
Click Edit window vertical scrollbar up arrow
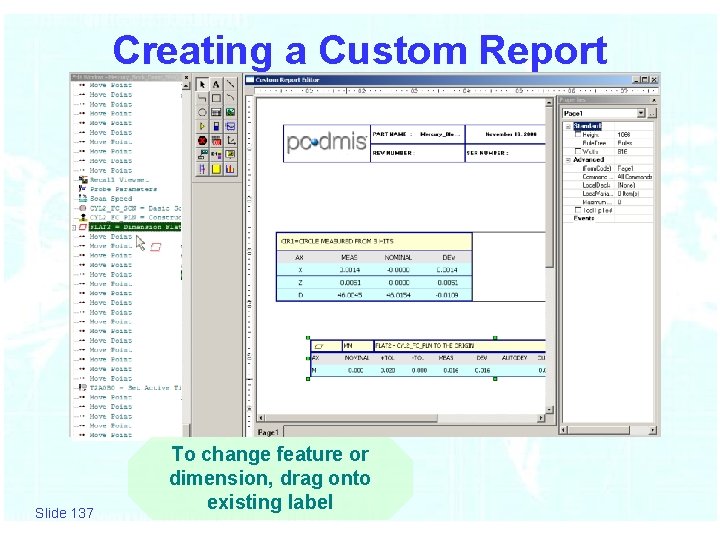[x=186, y=86]
